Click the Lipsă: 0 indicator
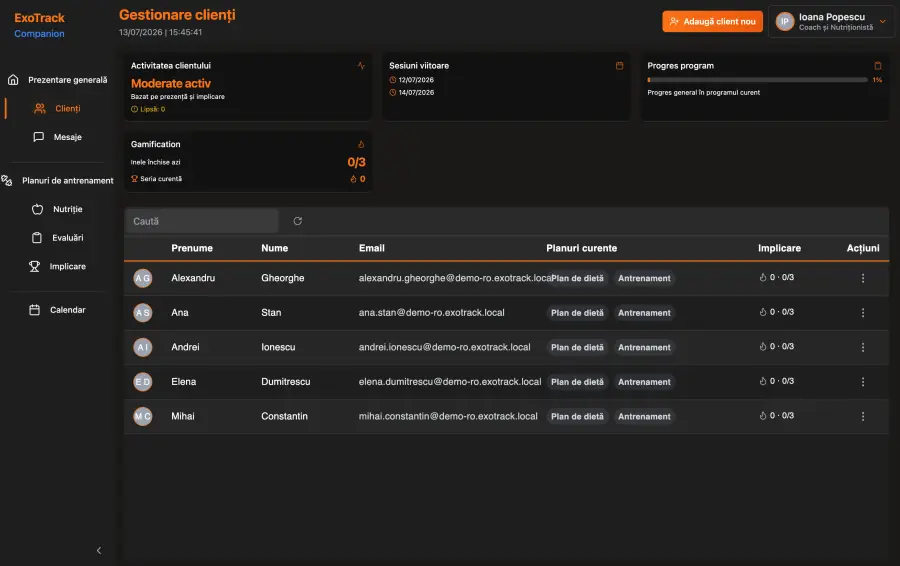 point(148,109)
